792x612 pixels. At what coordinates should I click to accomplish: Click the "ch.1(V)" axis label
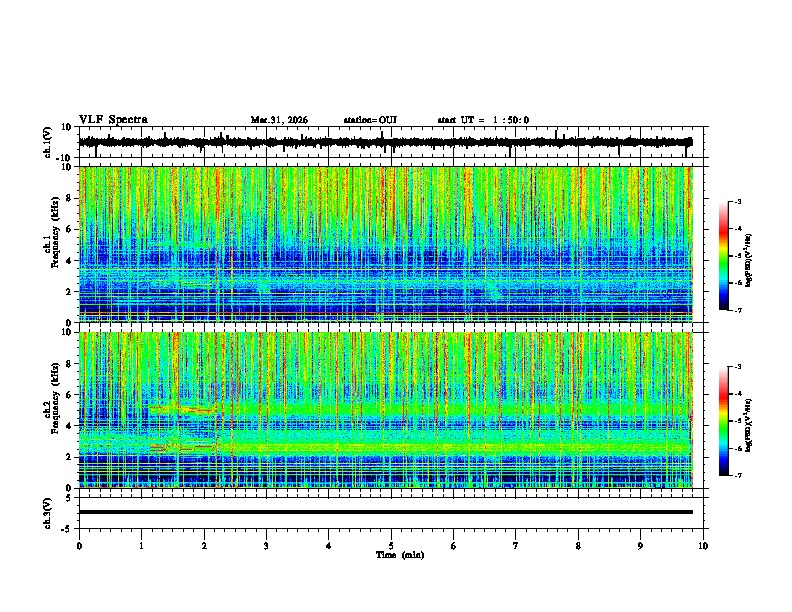pyautogui.click(x=48, y=142)
